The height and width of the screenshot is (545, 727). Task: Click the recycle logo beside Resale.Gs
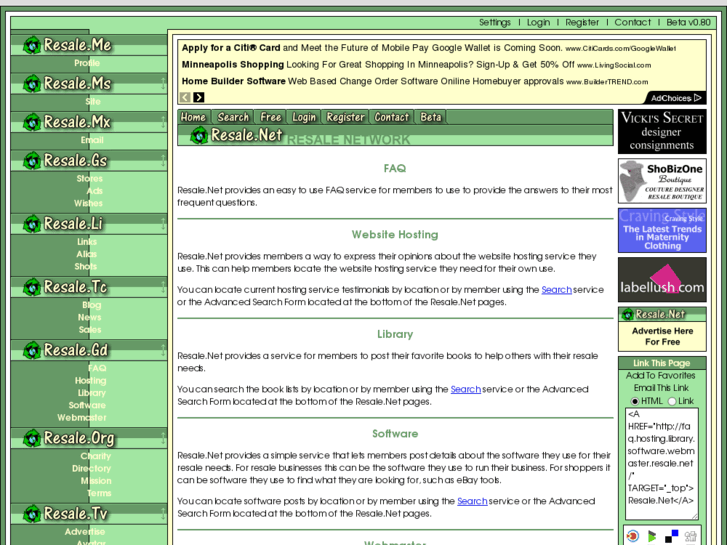[x=32, y=160]
